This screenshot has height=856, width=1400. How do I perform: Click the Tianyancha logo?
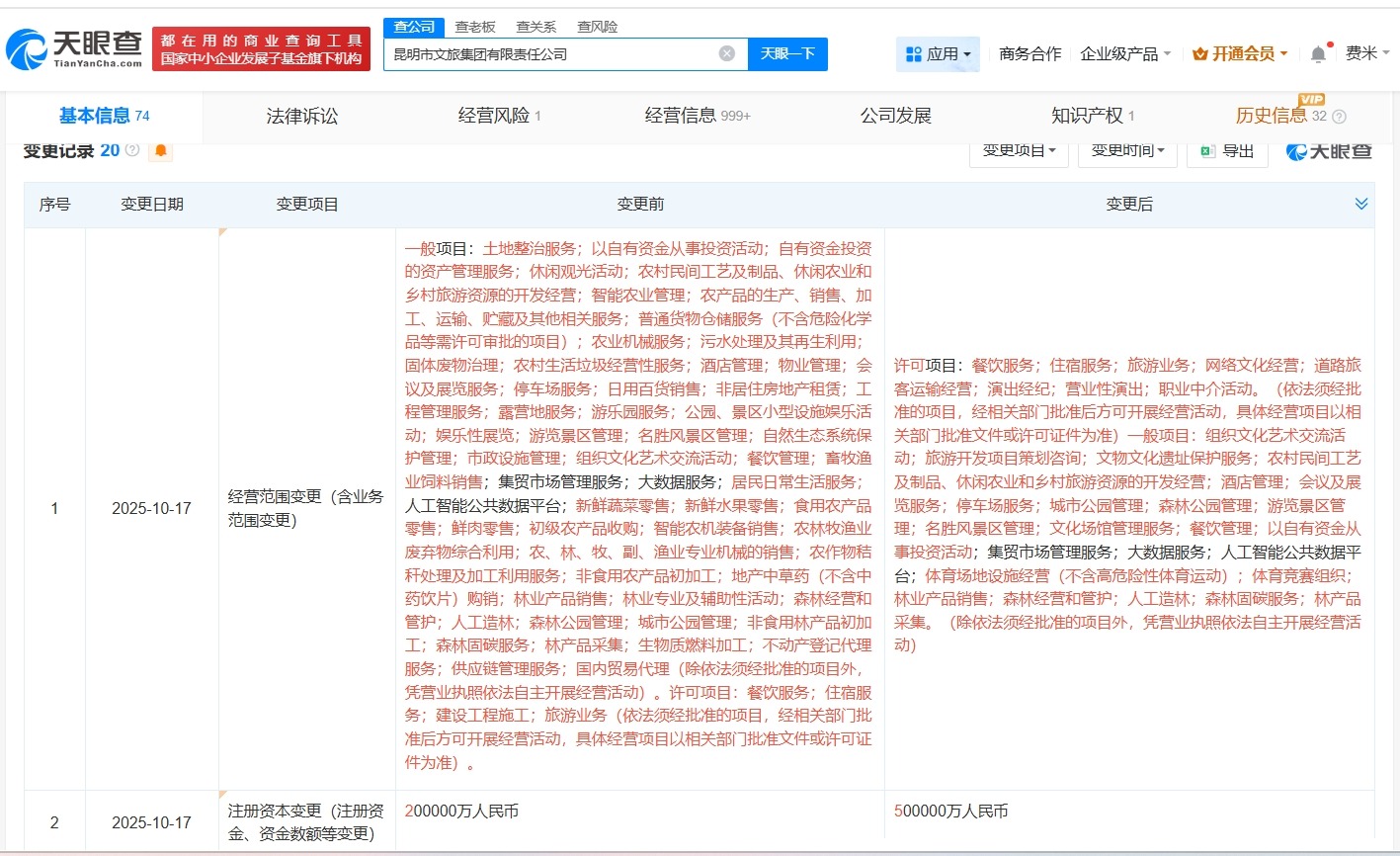[x=74, y=49]
